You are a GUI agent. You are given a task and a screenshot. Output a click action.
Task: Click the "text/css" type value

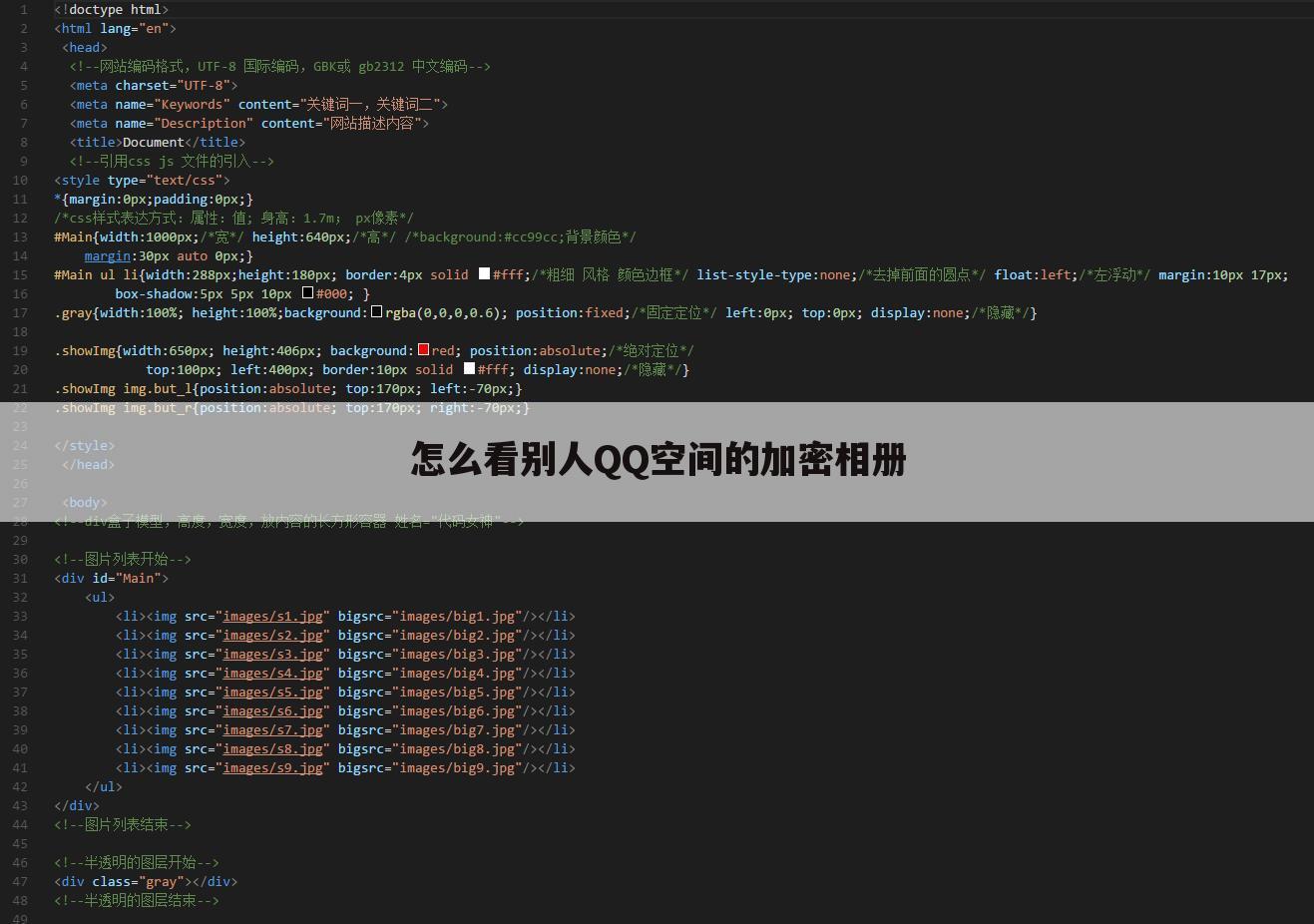pyautogui.click(x=185, y=180)
